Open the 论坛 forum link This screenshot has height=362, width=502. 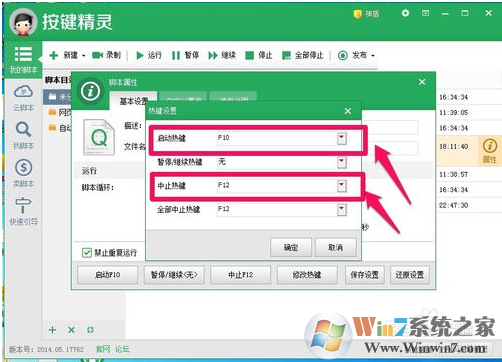122,349
